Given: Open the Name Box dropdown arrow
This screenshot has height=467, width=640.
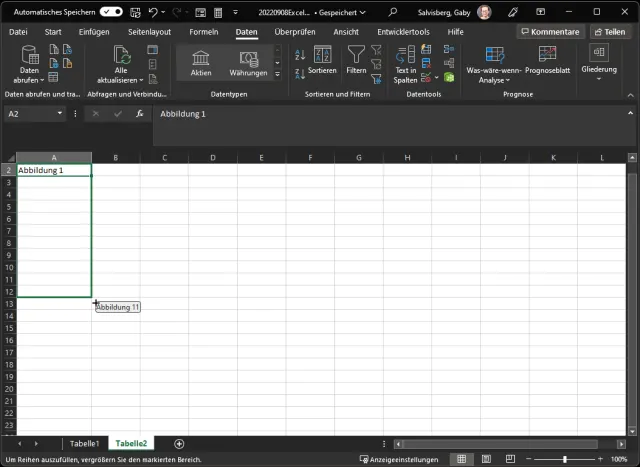Looking at the screenshot, I should pos(61,114).
